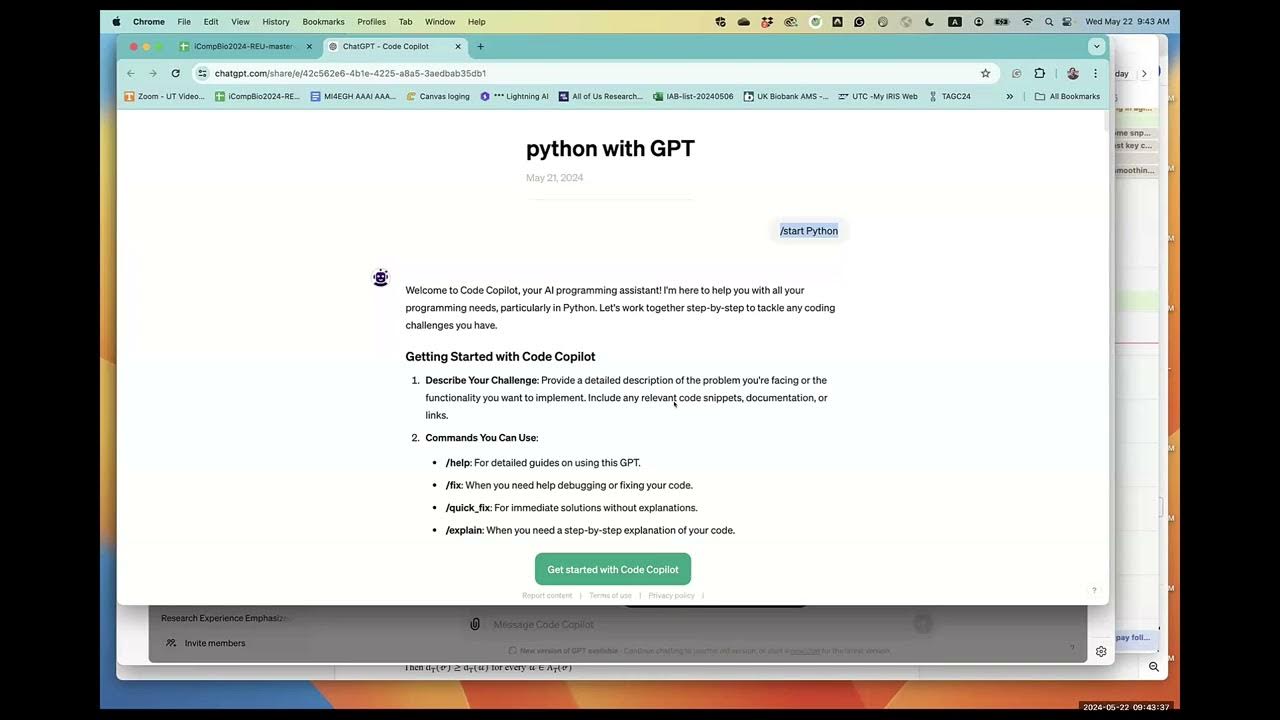Open the Apple menu
This screenshot has height=720, width=1280.
116,21
